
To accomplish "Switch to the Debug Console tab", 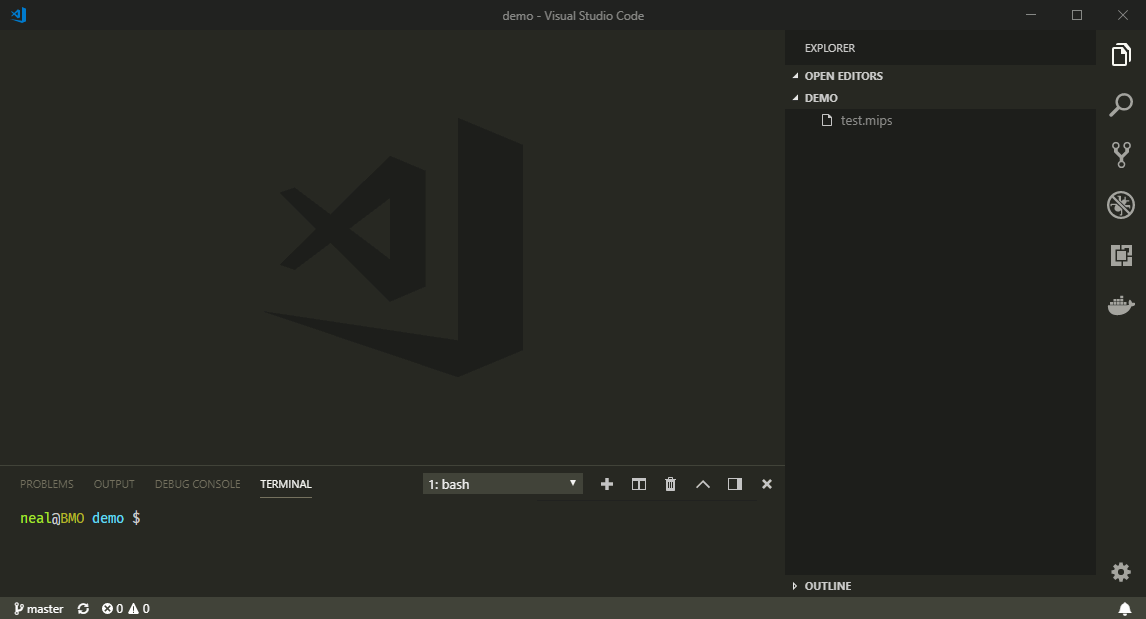I will [197, 484].
